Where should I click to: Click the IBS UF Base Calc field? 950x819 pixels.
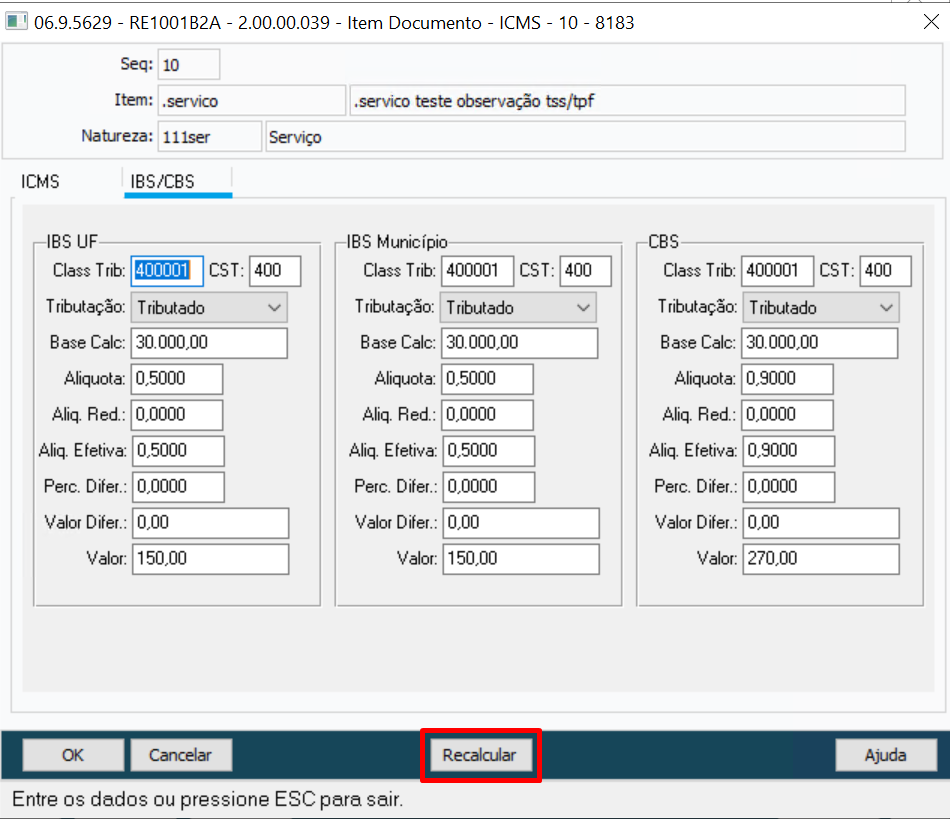coord(209,343)
